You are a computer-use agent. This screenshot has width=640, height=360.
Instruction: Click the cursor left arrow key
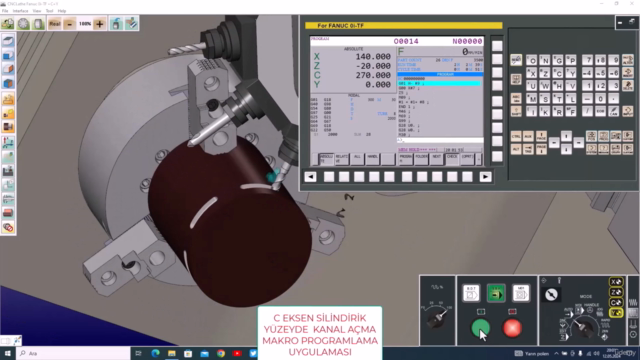pos(554,142)
